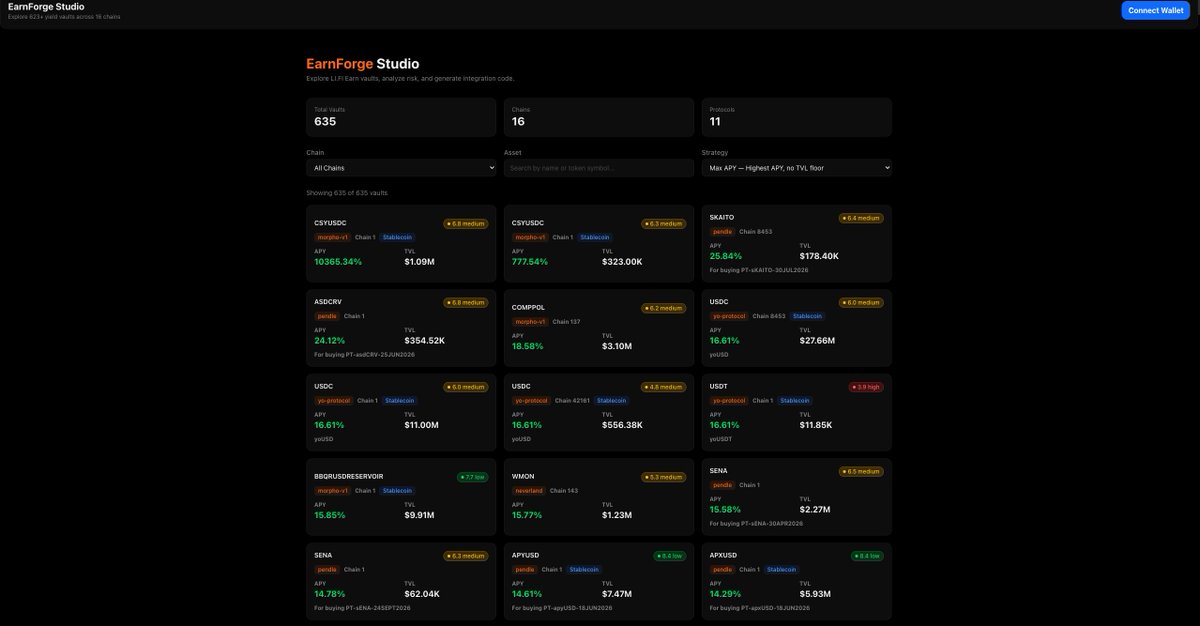The width and height of the screenshot is (1200, 626).
Task: Select the Total Vaults 635 stat card
Action: click(401, 117)
